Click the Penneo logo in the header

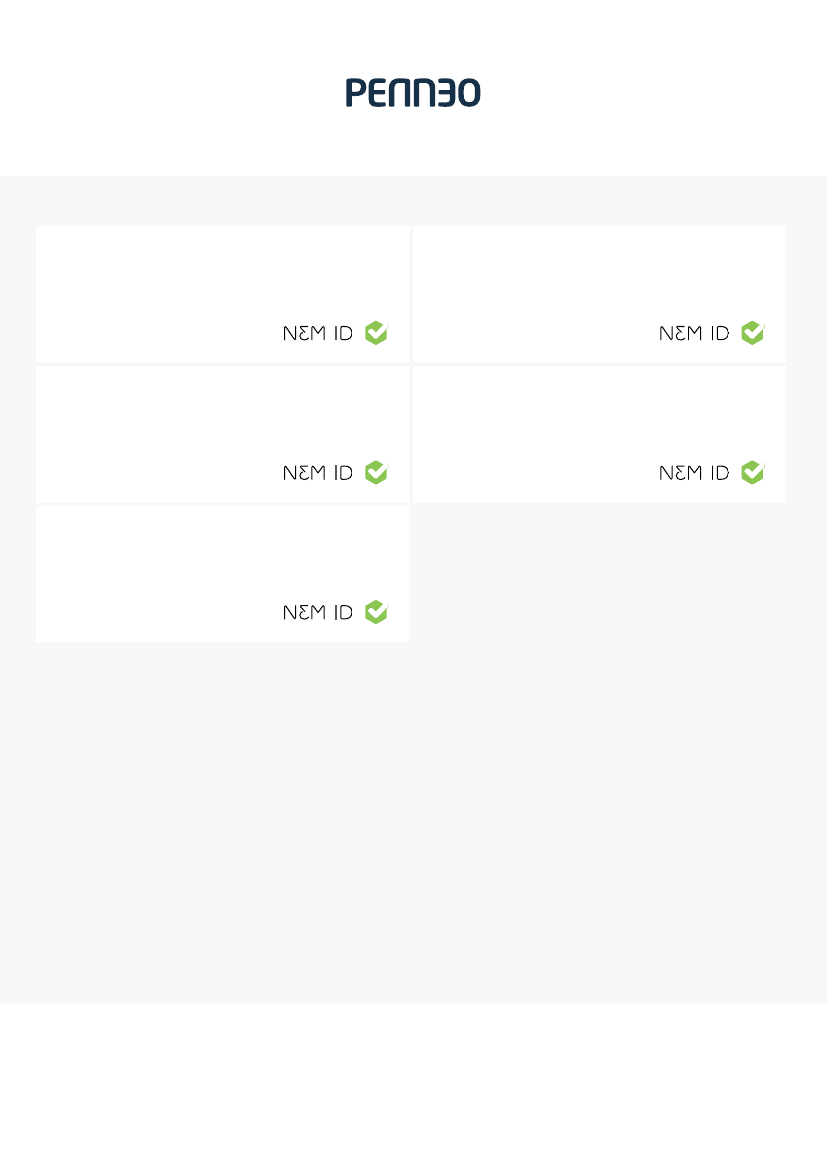pos(413,92)
